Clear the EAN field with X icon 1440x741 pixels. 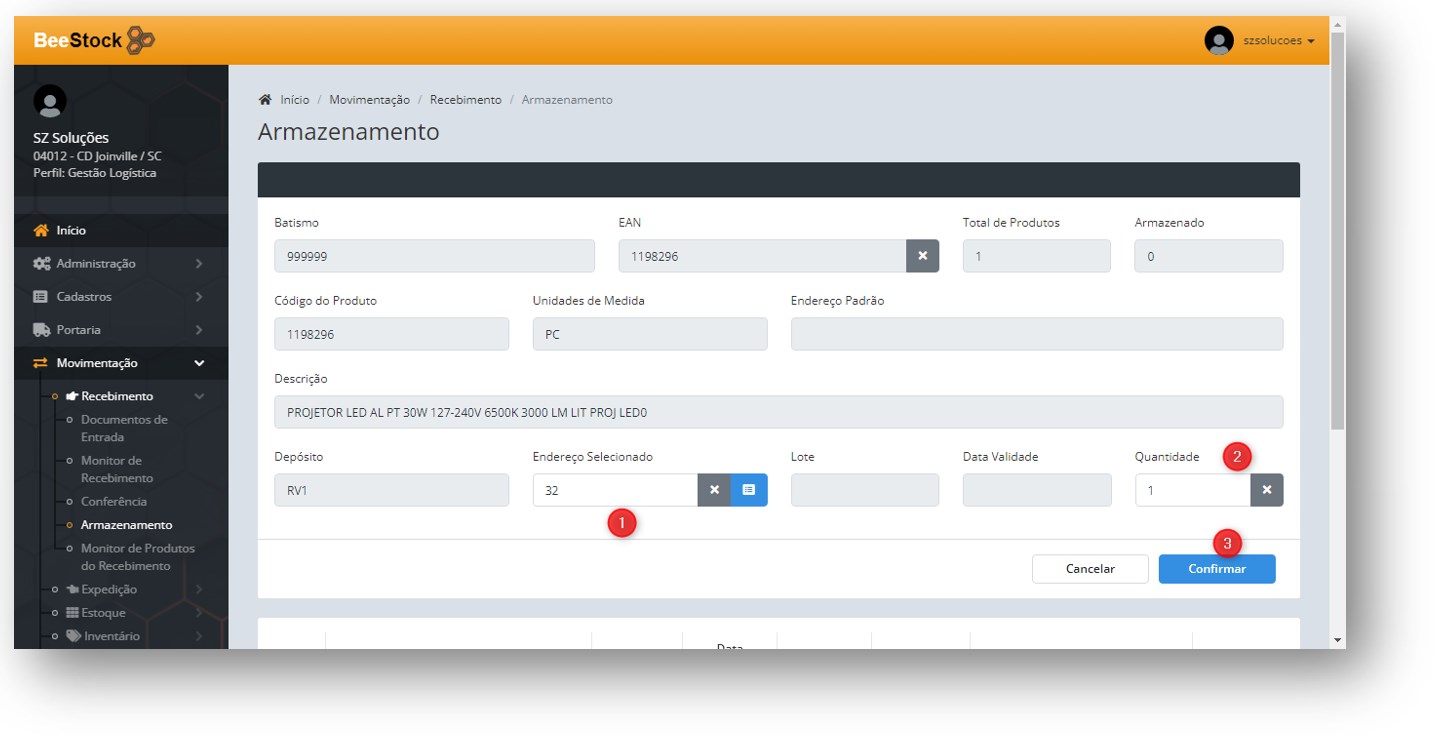(x=922, y=256)
